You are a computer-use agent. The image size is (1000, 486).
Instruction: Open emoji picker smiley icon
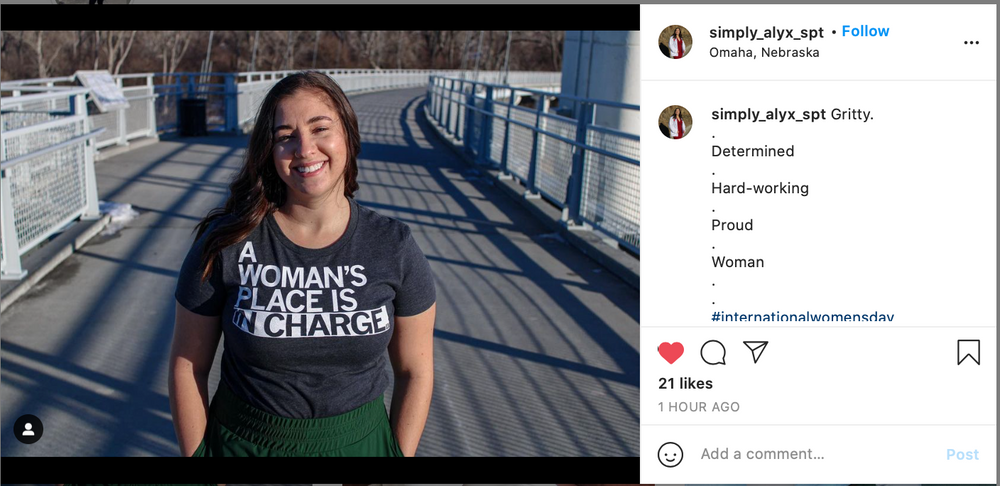(x=670, y=454)
